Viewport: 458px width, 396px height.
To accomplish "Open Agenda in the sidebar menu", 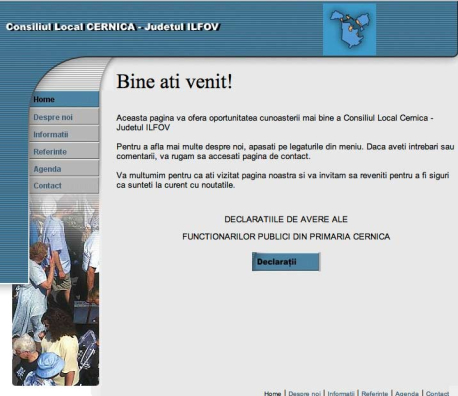I will click(64, 169).
